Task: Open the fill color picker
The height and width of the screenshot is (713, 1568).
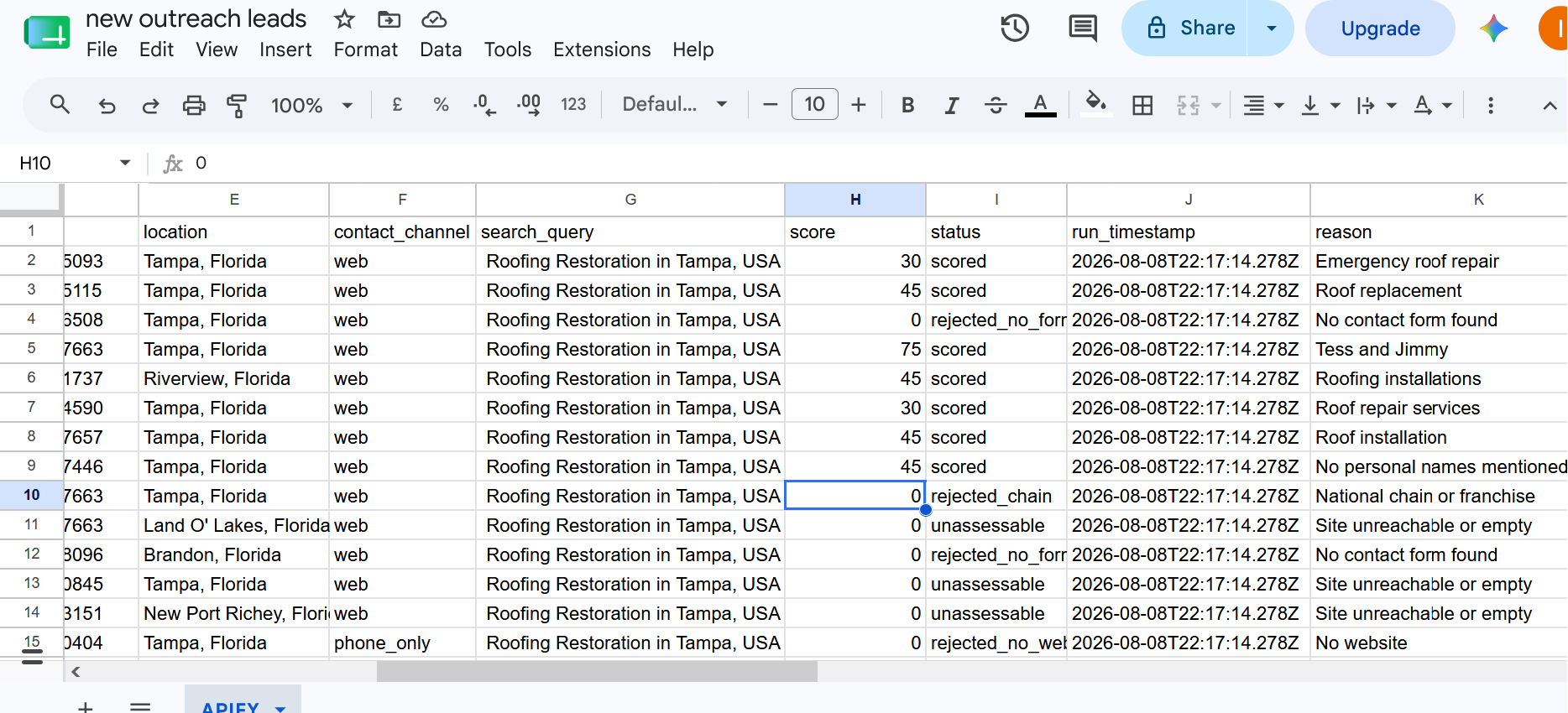Action: coord(1095,105)
